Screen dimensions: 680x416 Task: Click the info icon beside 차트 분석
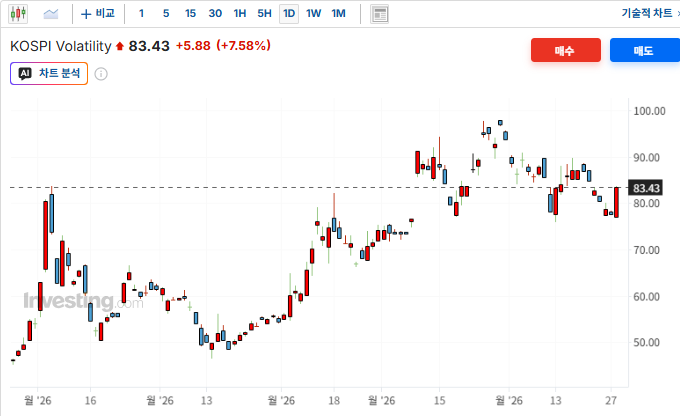tap(101, 74)
